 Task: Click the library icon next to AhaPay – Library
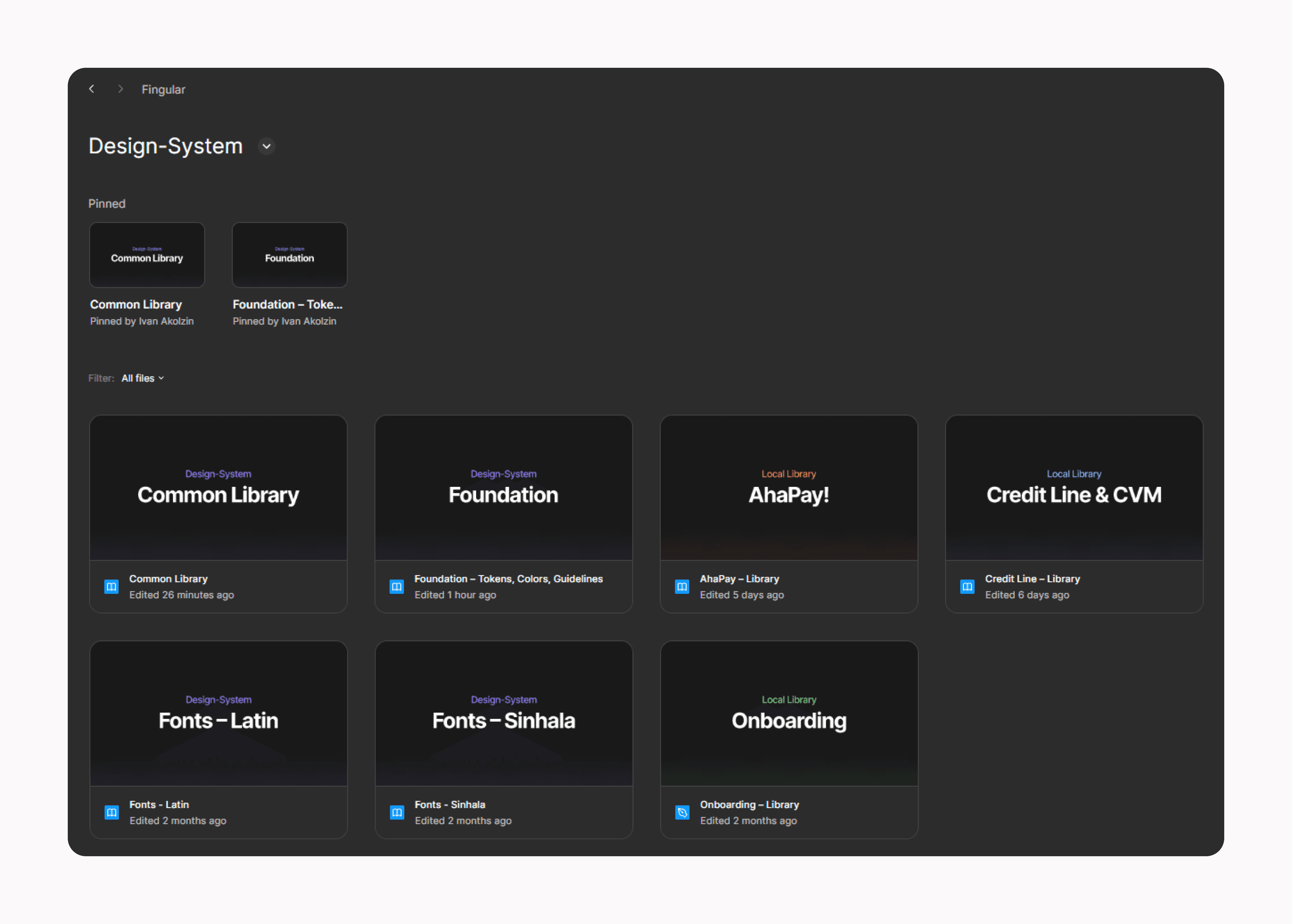coord(682,587)
